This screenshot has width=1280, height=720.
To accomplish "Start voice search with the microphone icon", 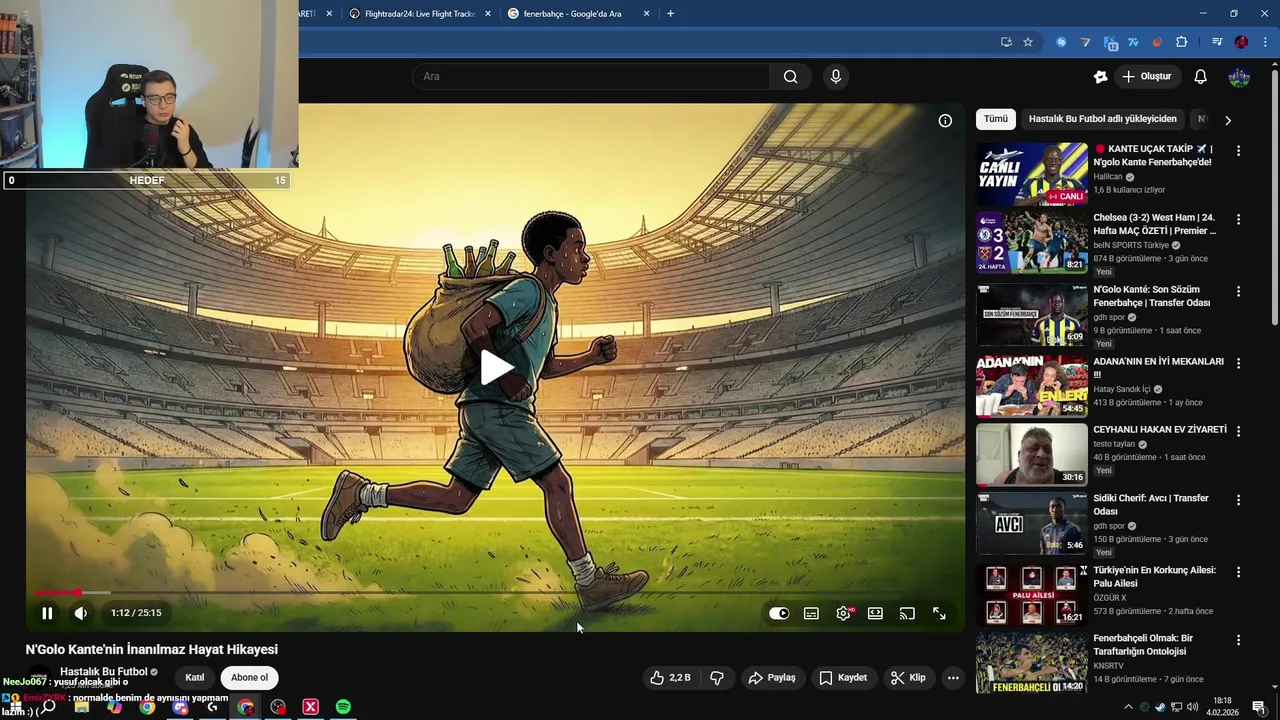I will click(x=836, y=76).
